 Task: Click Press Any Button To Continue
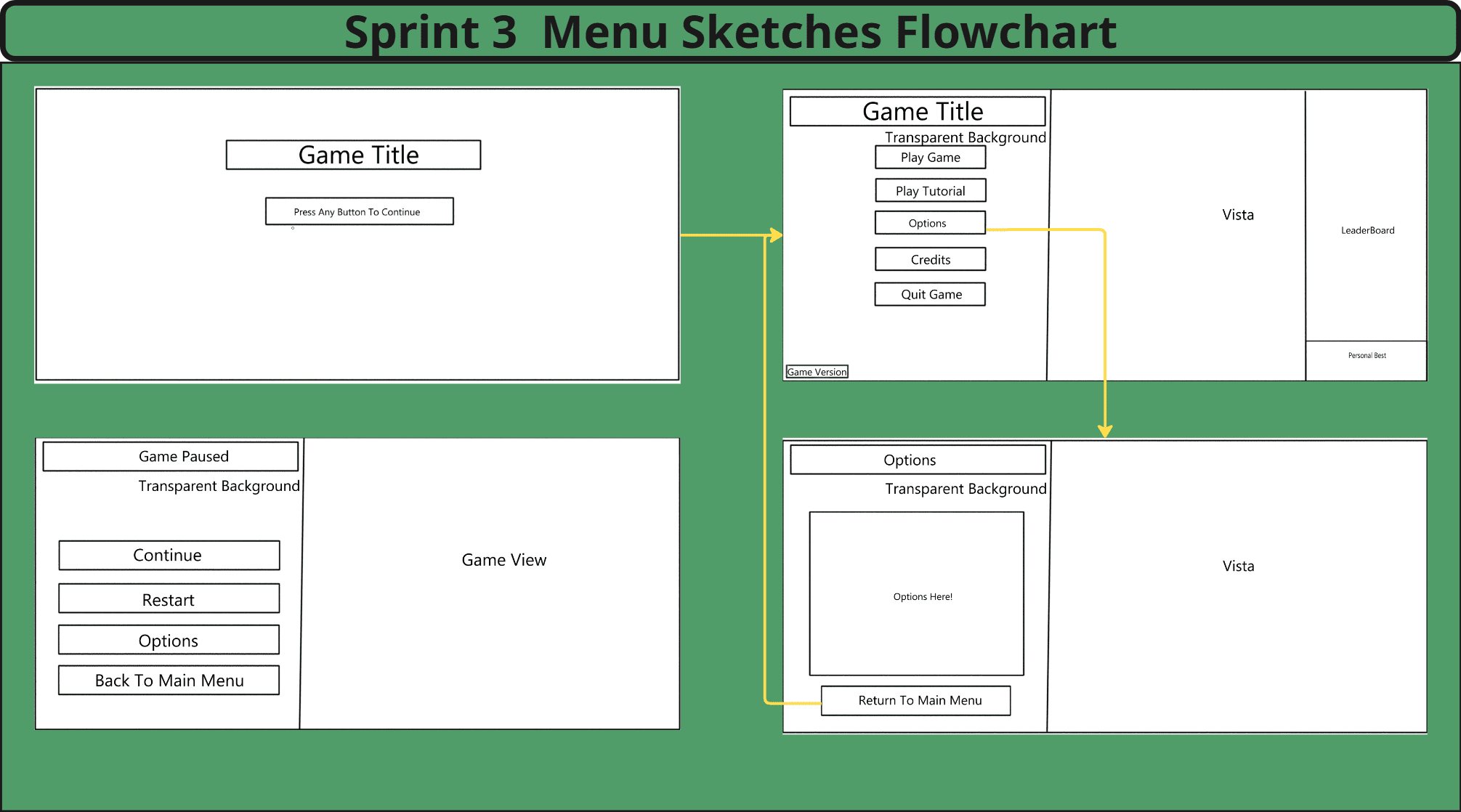pyautogui.click(x=359, y=211)
